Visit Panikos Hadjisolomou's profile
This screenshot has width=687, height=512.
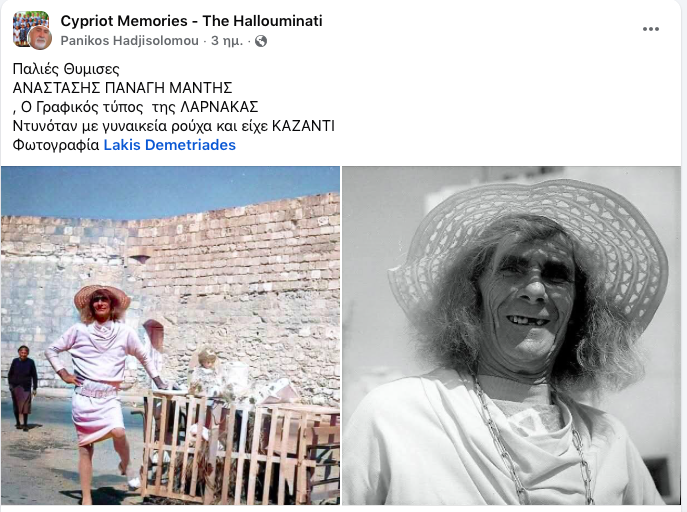click(x=130, y=41)
